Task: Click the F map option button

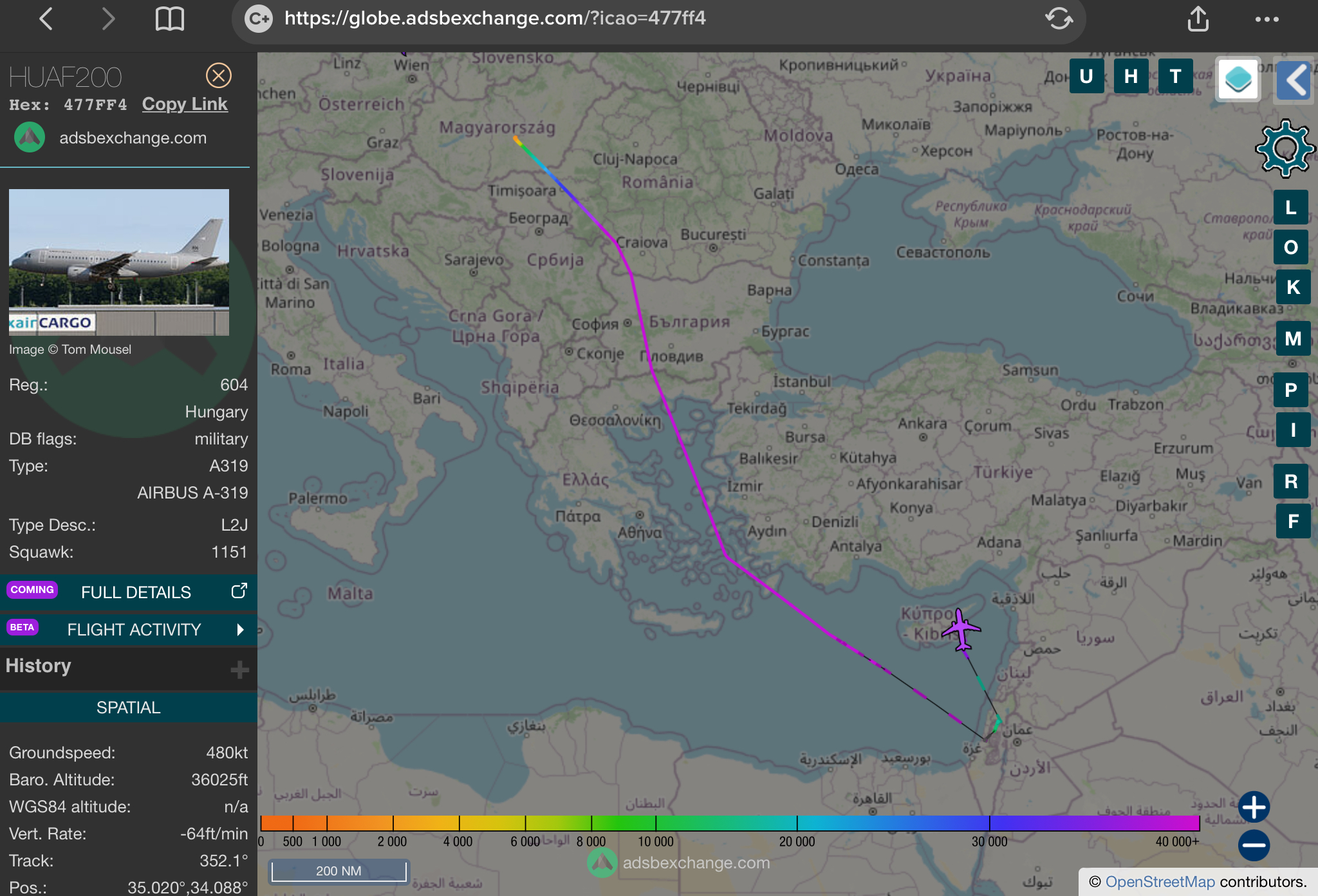Action: coord(1293,521)
